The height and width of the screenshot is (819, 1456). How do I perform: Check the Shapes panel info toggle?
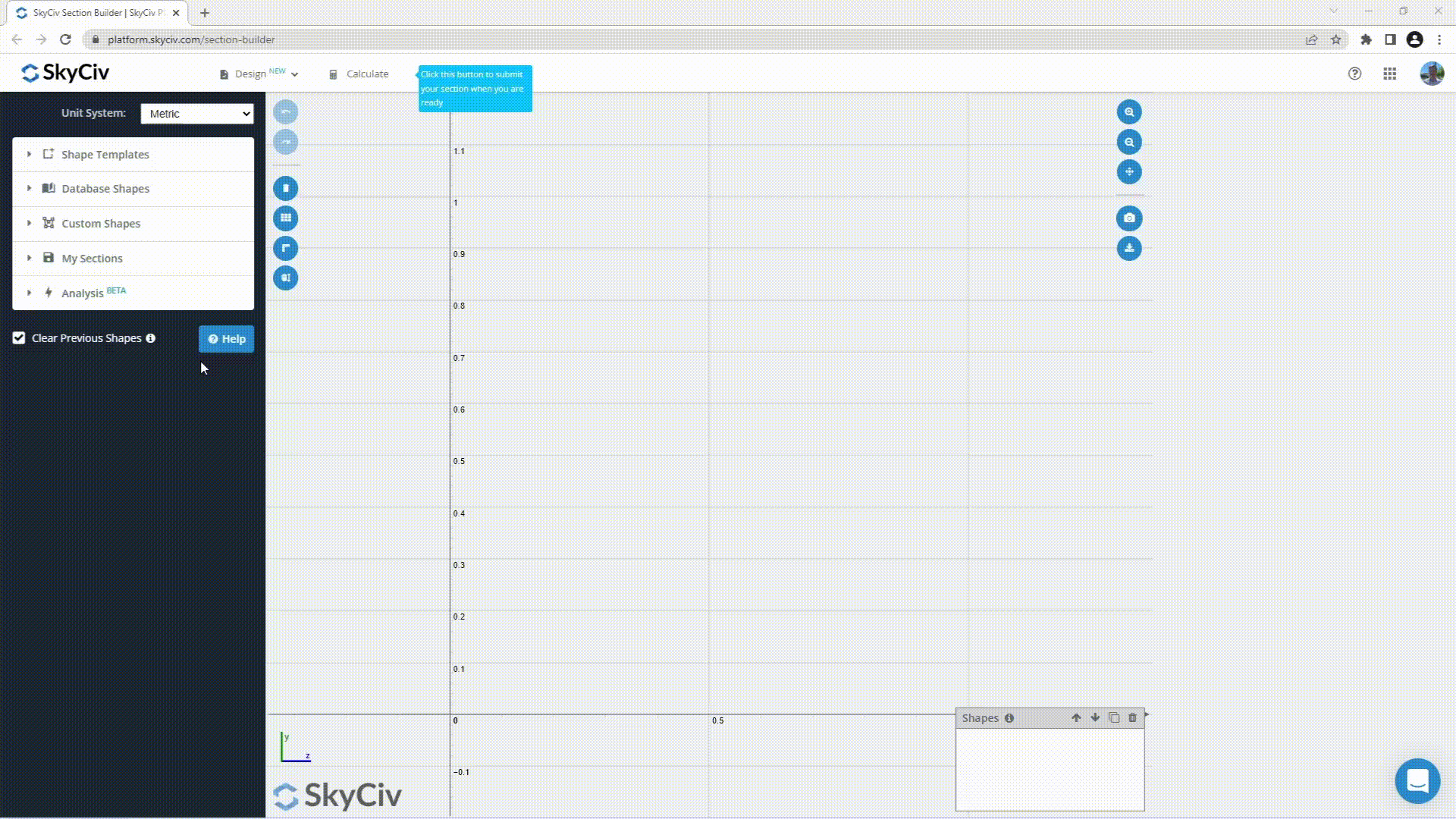(x=1009, y=718)
